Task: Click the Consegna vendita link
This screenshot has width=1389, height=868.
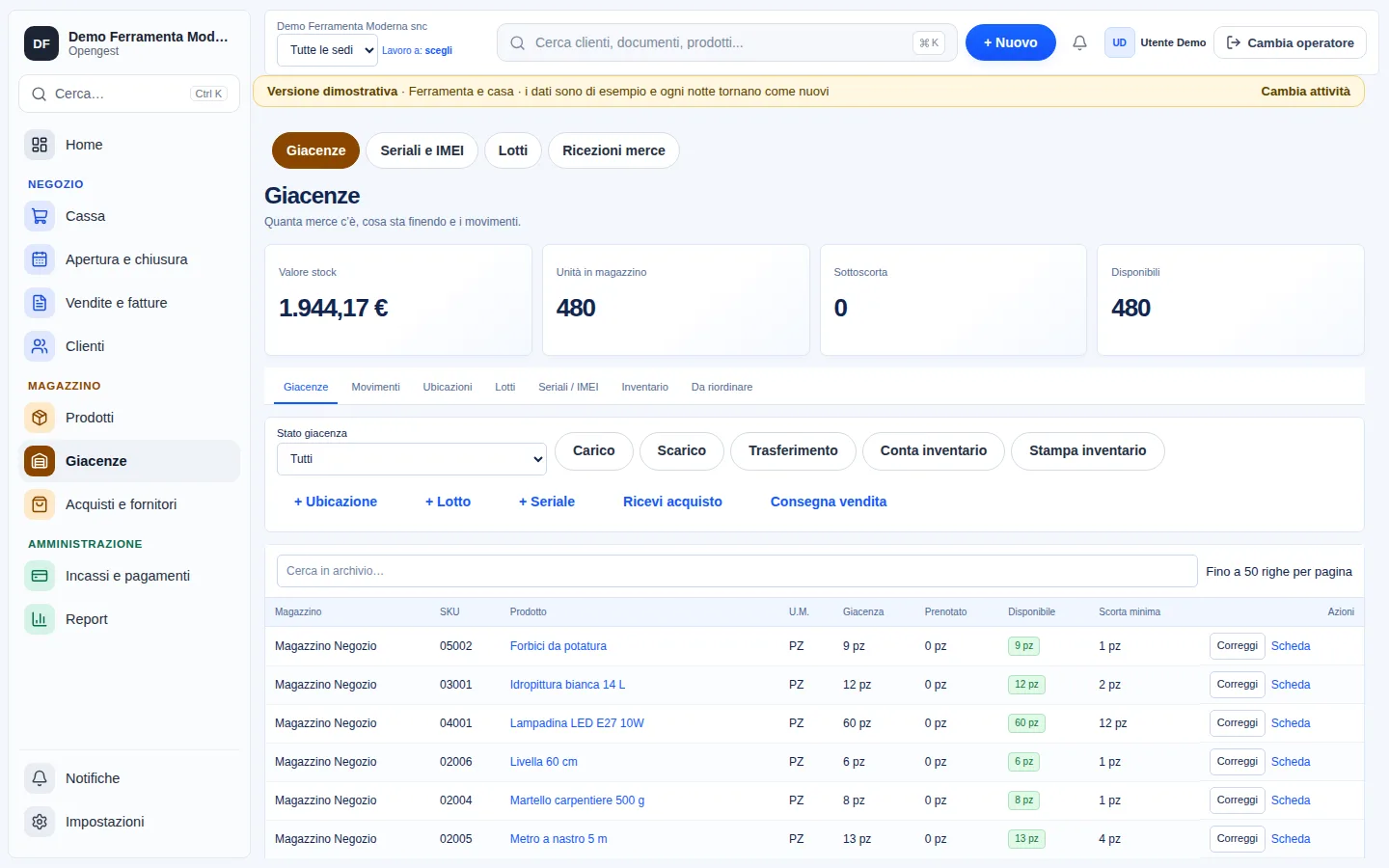Action: [x=829, y=502]
